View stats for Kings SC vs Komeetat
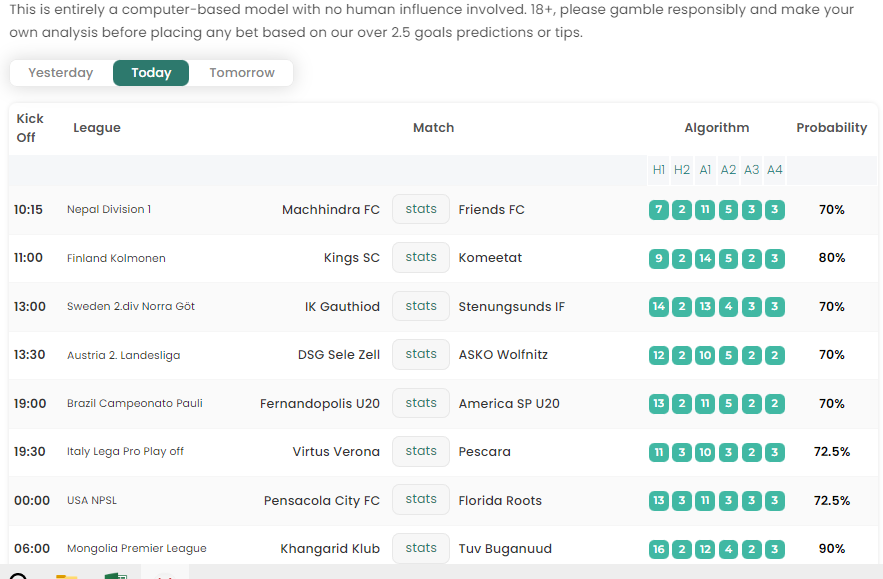This screenshot has width=883, height=579. coord(421,257)
